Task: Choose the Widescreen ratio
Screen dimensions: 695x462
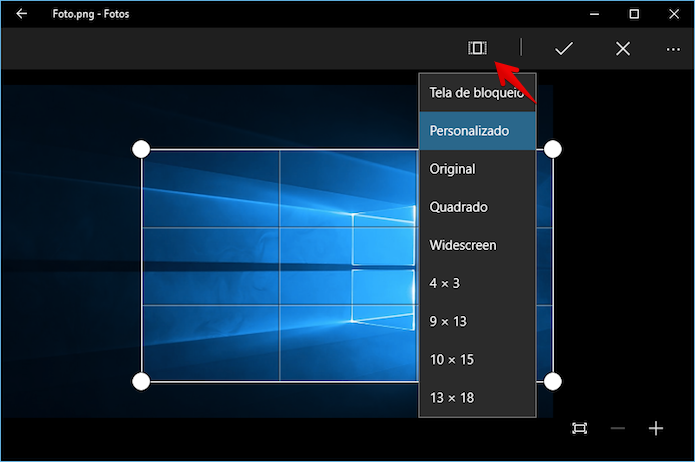Action: (477, 245)
